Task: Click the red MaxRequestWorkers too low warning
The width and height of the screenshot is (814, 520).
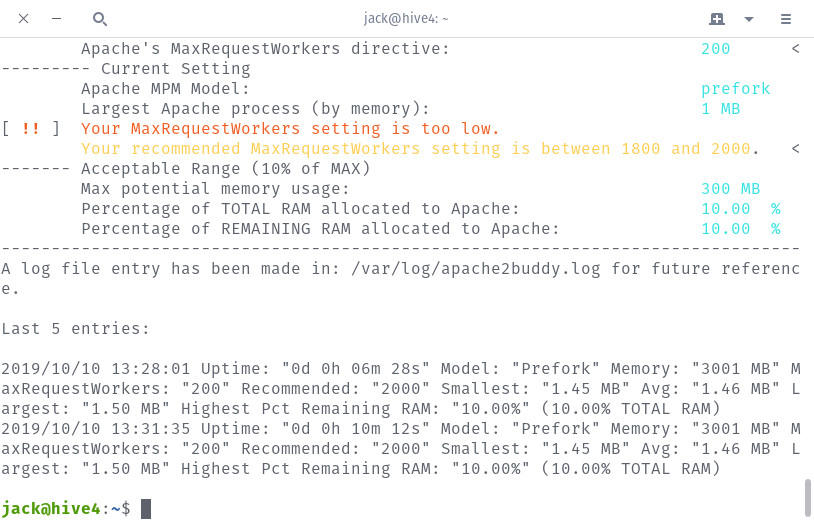Action: point(290,129)
